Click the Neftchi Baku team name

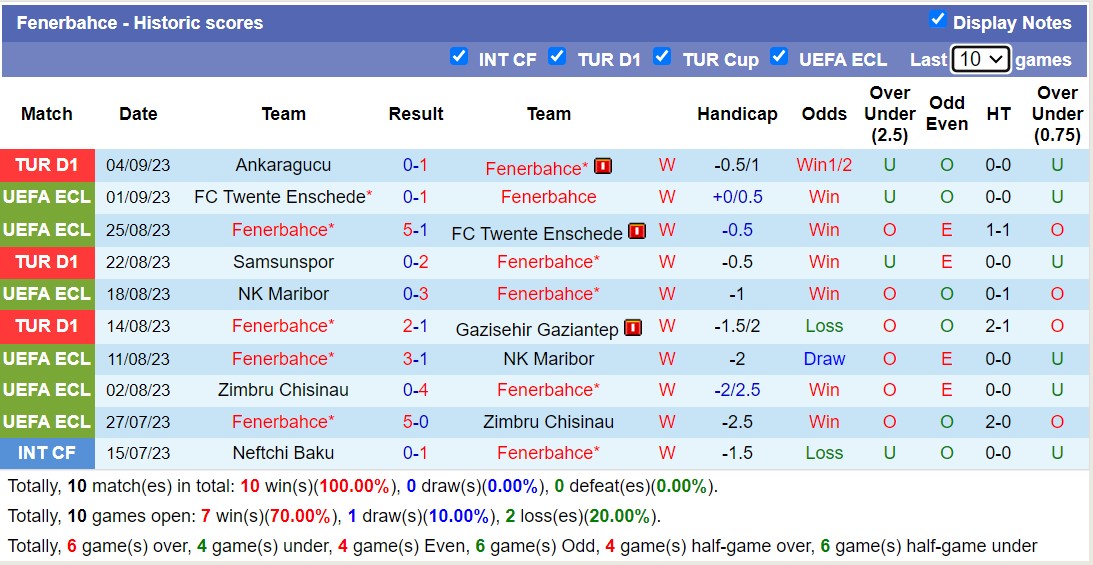pos(283,453)
